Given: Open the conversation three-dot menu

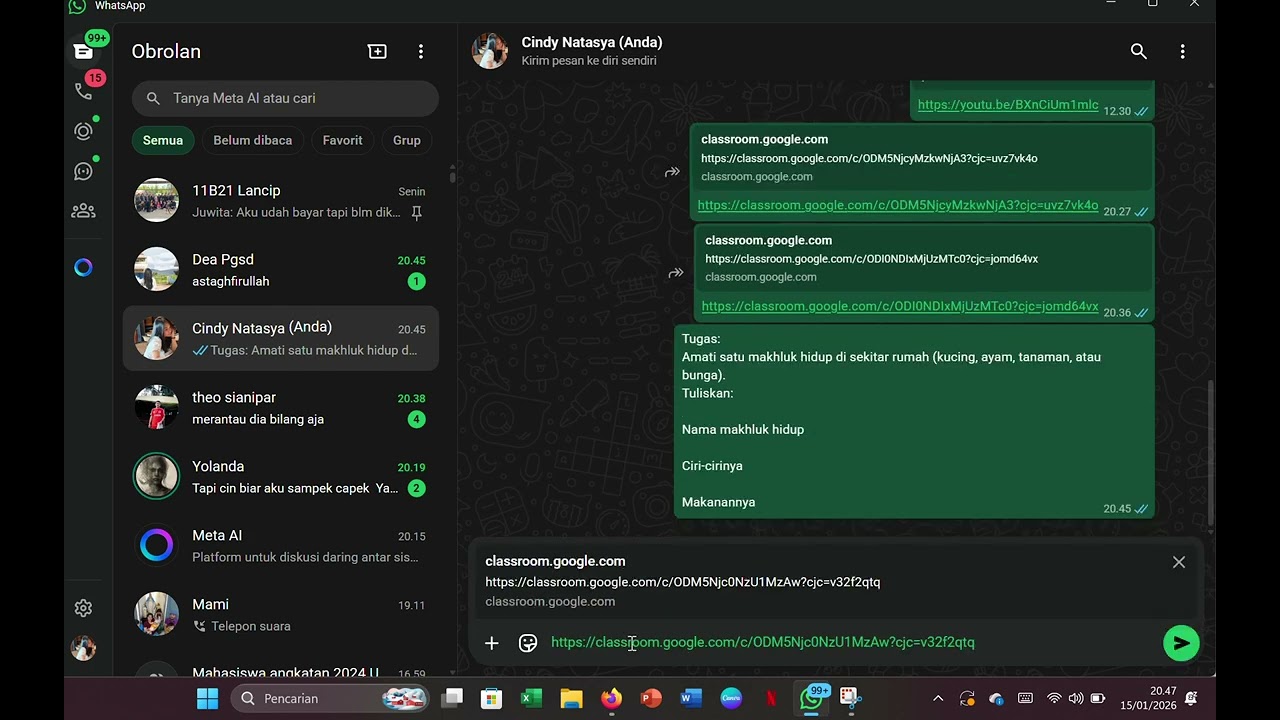Looking at the screenshot, I should (x=1182, y=51).
